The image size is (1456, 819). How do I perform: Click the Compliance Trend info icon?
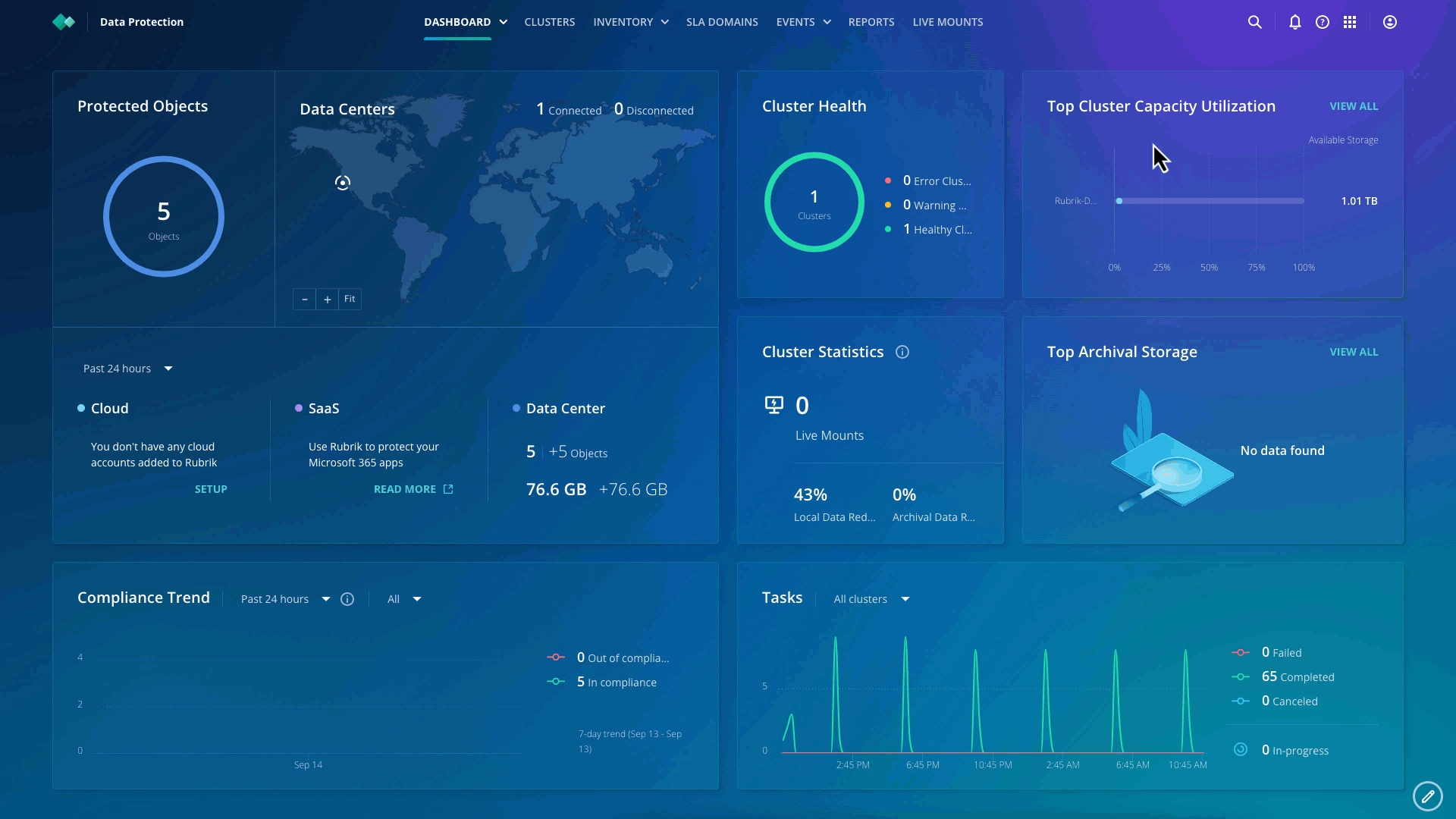click(x=347, y=599)
